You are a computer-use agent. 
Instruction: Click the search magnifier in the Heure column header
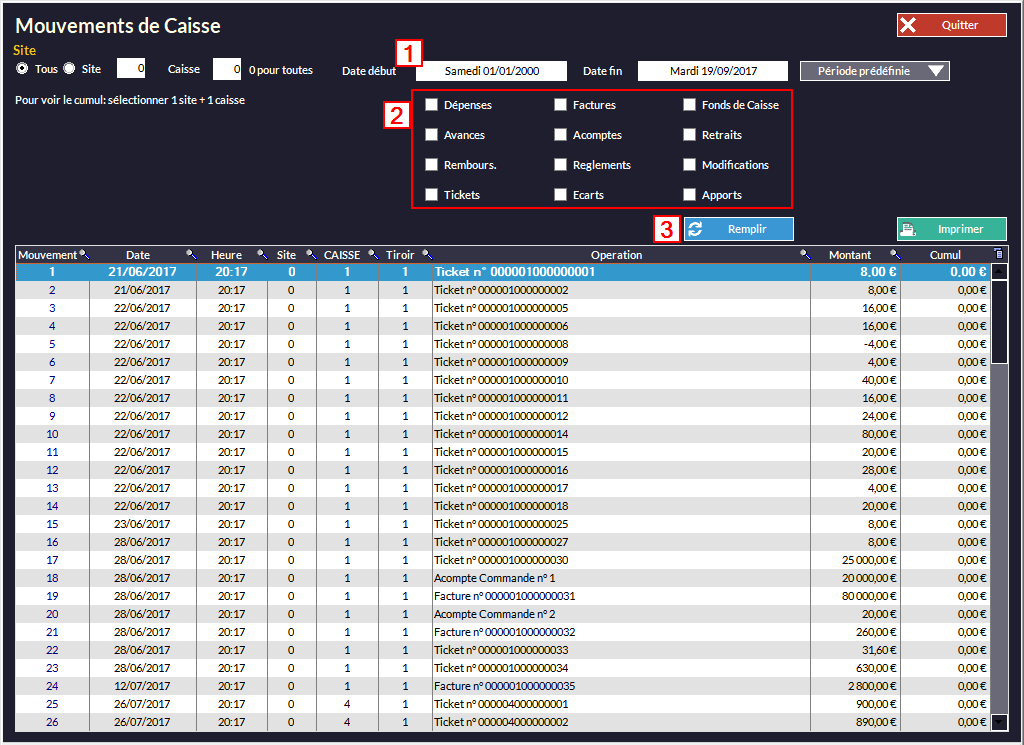point(262,255)
